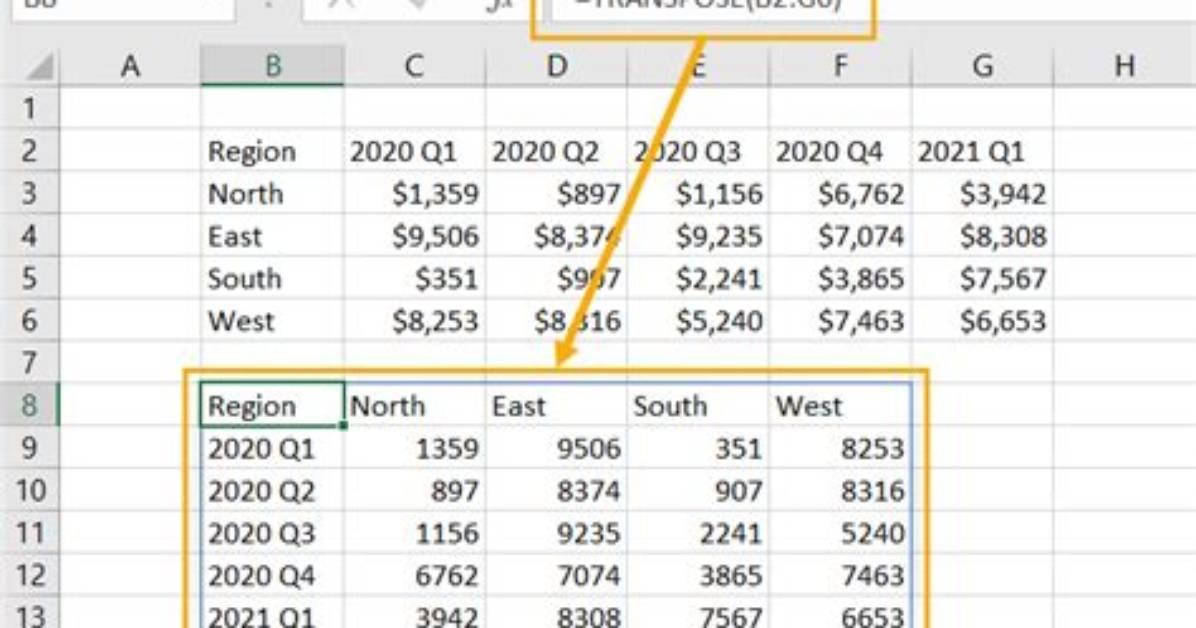This screenshot has height=628, width=1196.
Task: Click the cell showing $5,240
Action: click(x=698, y=320)
